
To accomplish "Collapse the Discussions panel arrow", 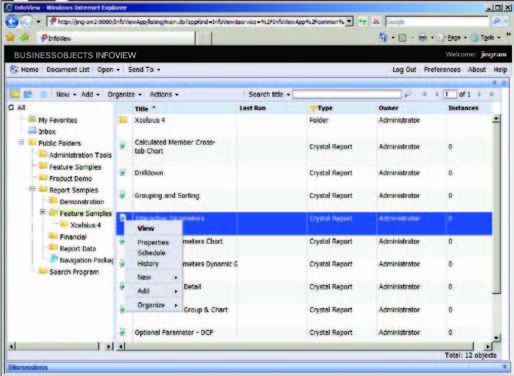I will tap(505, 367).
